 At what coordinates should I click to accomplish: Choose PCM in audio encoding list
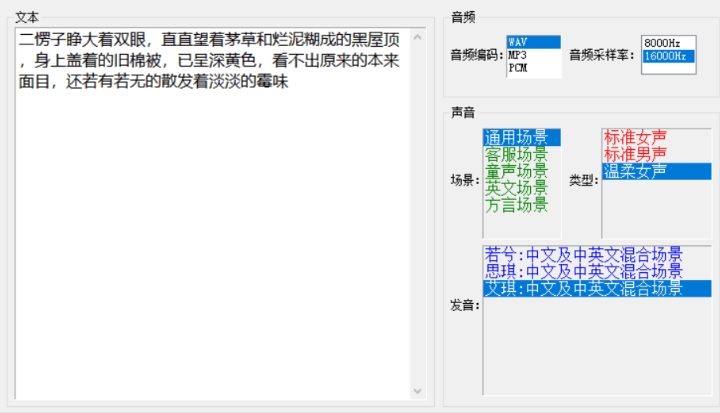(533, 69)
